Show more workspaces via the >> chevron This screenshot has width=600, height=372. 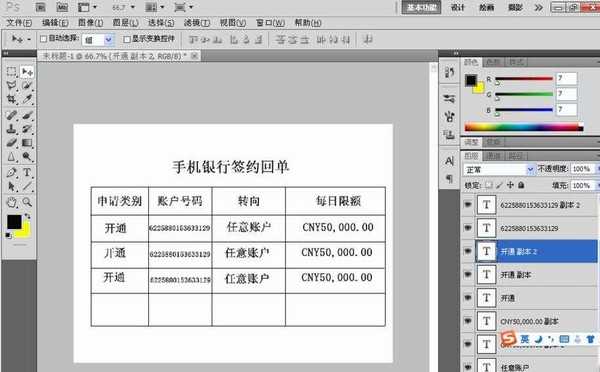pyautogui.click(x=538, y=7)
